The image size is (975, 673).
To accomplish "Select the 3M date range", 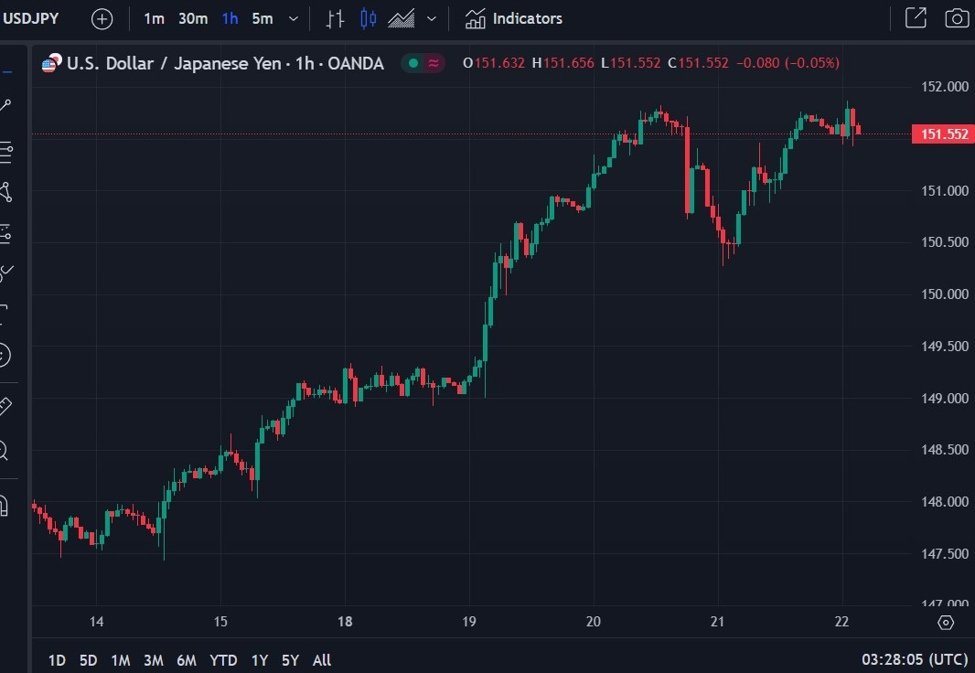I will [x=153, y=660].
